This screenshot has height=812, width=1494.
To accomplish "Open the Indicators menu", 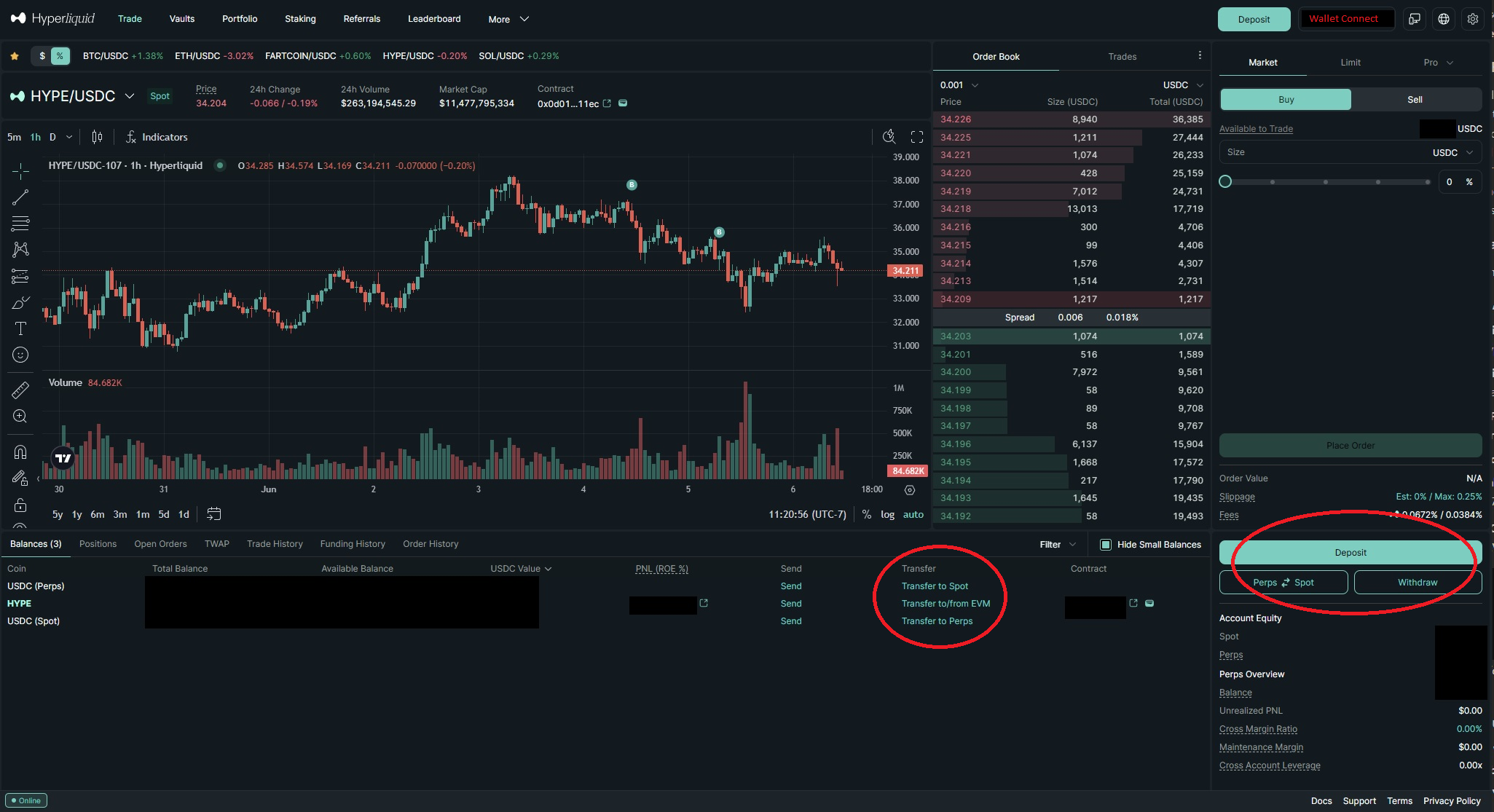I will (157, 137).
